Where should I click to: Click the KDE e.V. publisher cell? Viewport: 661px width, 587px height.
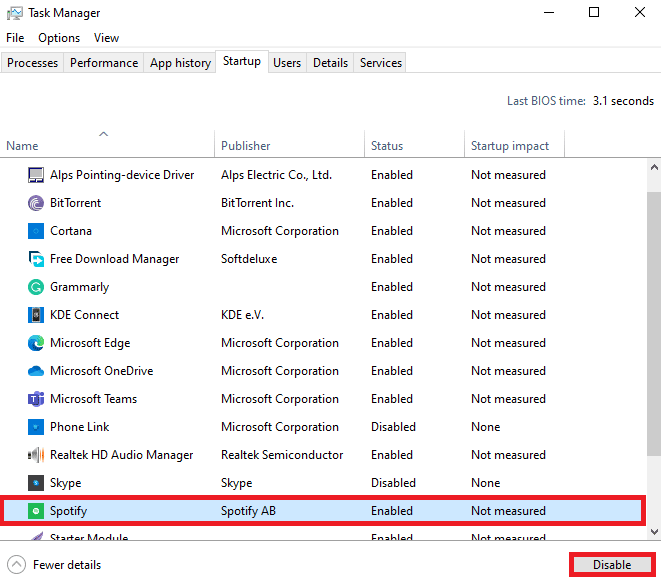click(242, 315)
